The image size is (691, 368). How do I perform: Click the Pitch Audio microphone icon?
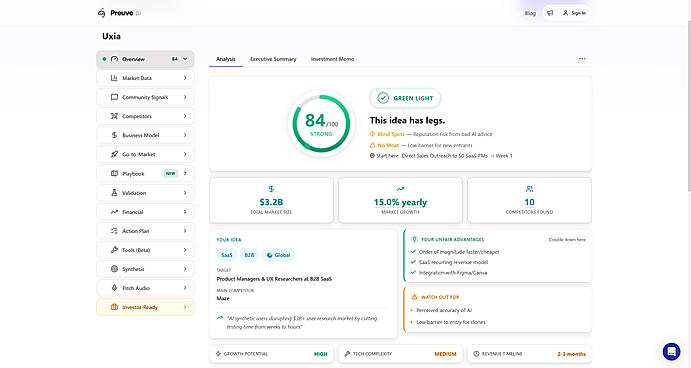point(114,288)
